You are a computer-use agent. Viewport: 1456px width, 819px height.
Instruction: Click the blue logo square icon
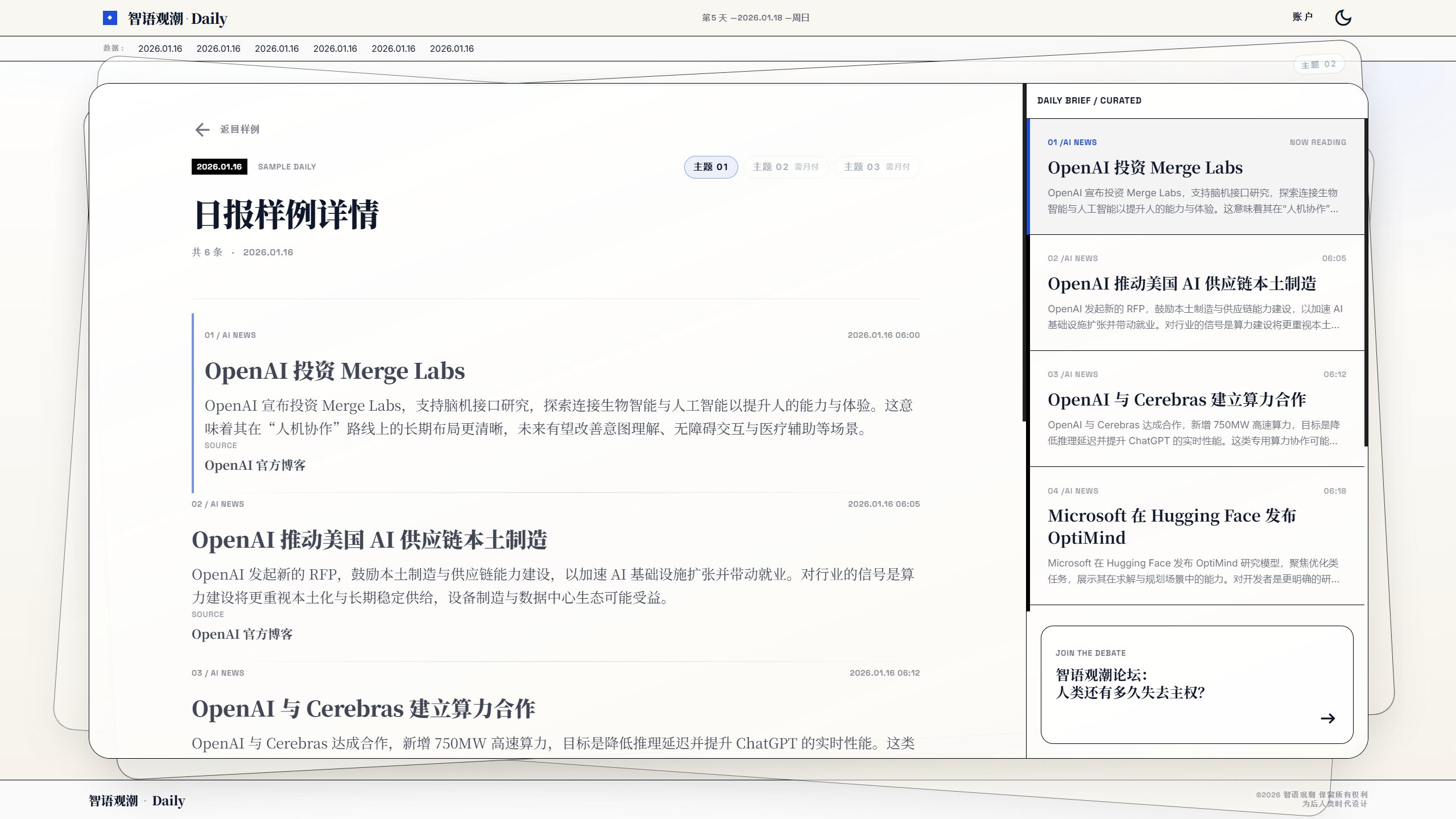click(x=110, y=18)
